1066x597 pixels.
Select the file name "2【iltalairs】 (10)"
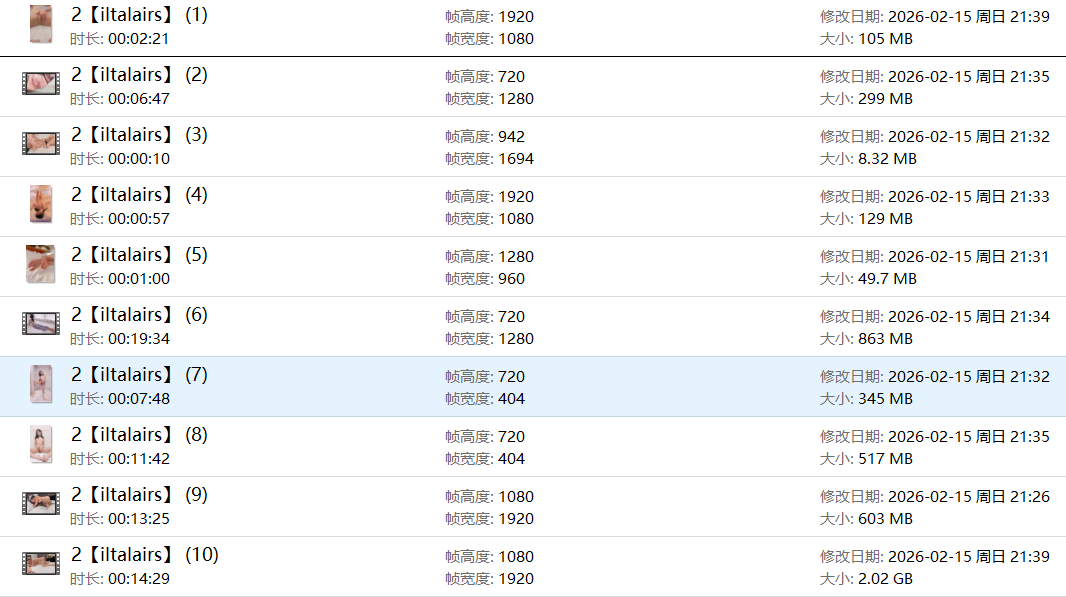144,555
